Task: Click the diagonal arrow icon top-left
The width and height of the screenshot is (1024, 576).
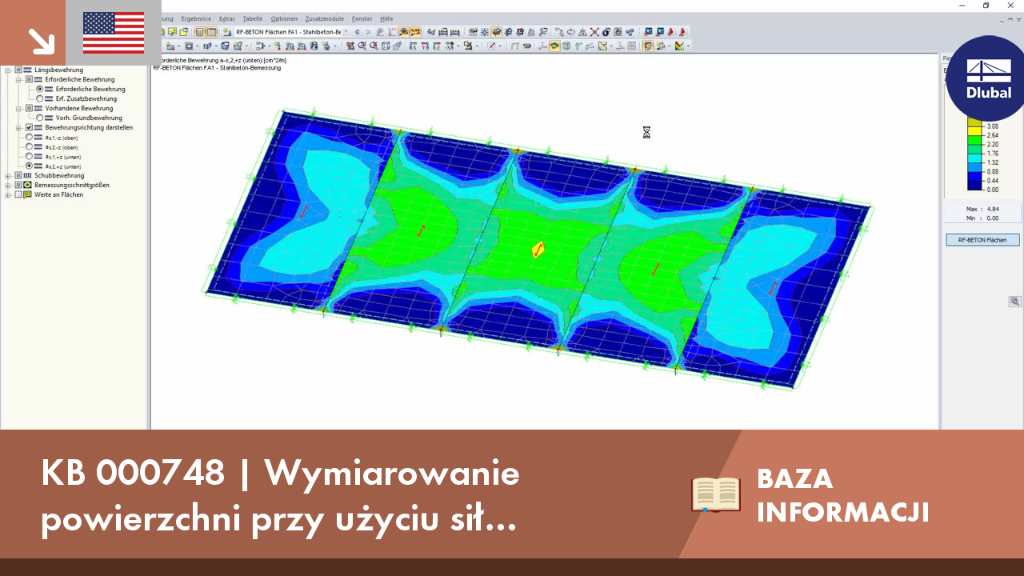Action: 41,42
